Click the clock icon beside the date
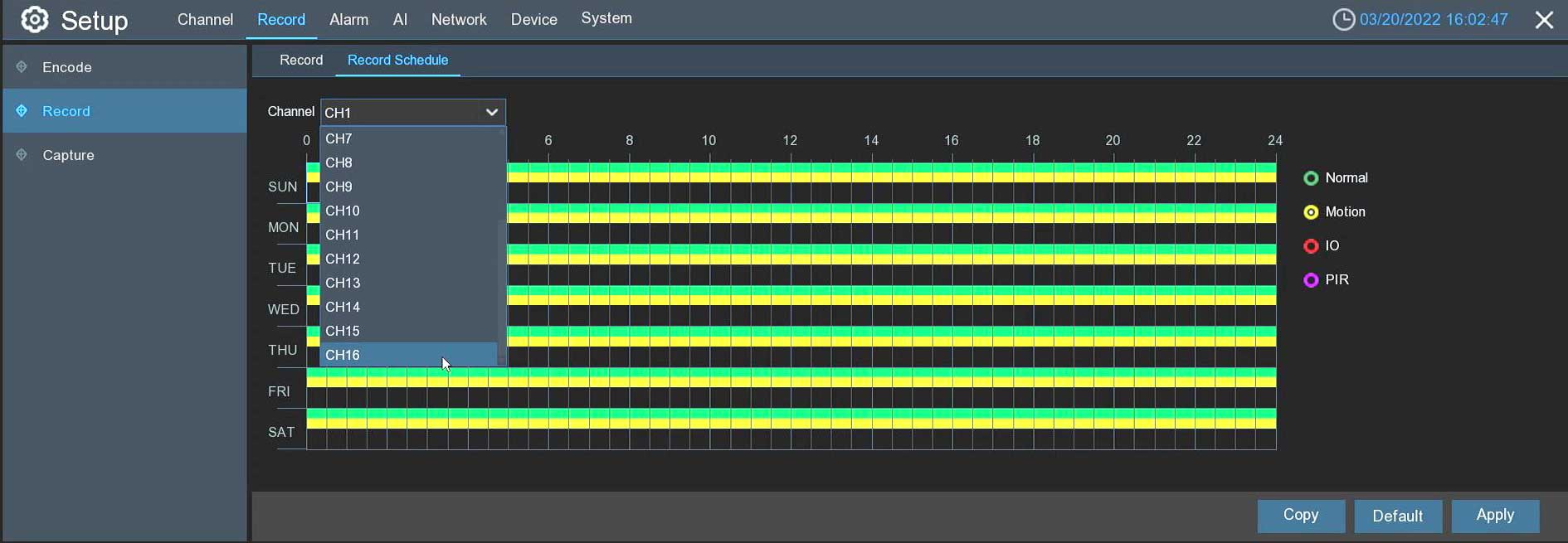The width and height of the screenshot is (1568, 543). pos(1343,19)
